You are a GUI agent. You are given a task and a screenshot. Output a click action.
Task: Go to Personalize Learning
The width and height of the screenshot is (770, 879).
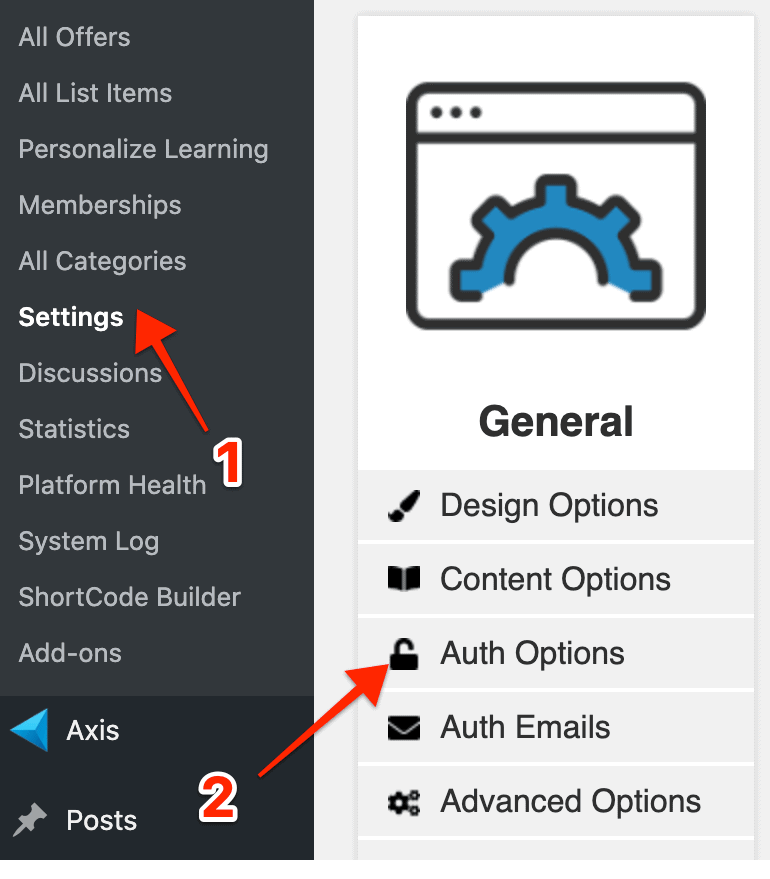coord(143,149)
